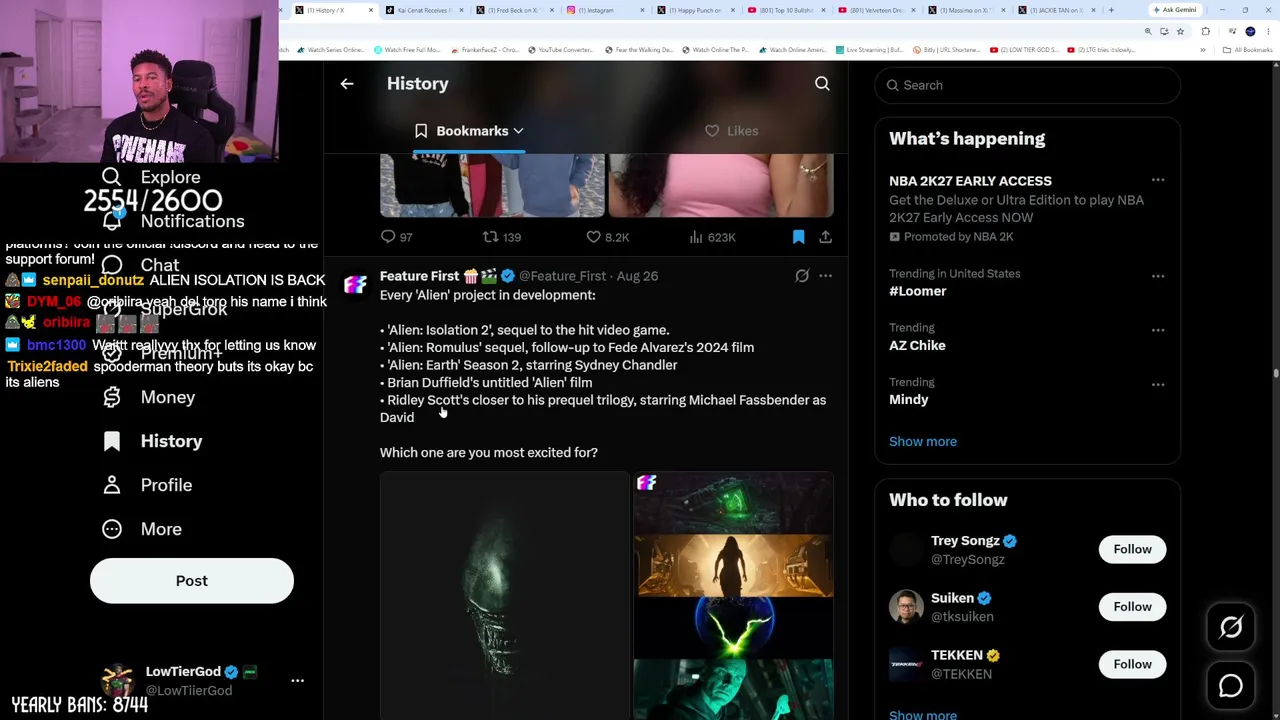Open a new browser tab
The height and width of the screenshot is (720, 1280).
[x=1111, y=10]
